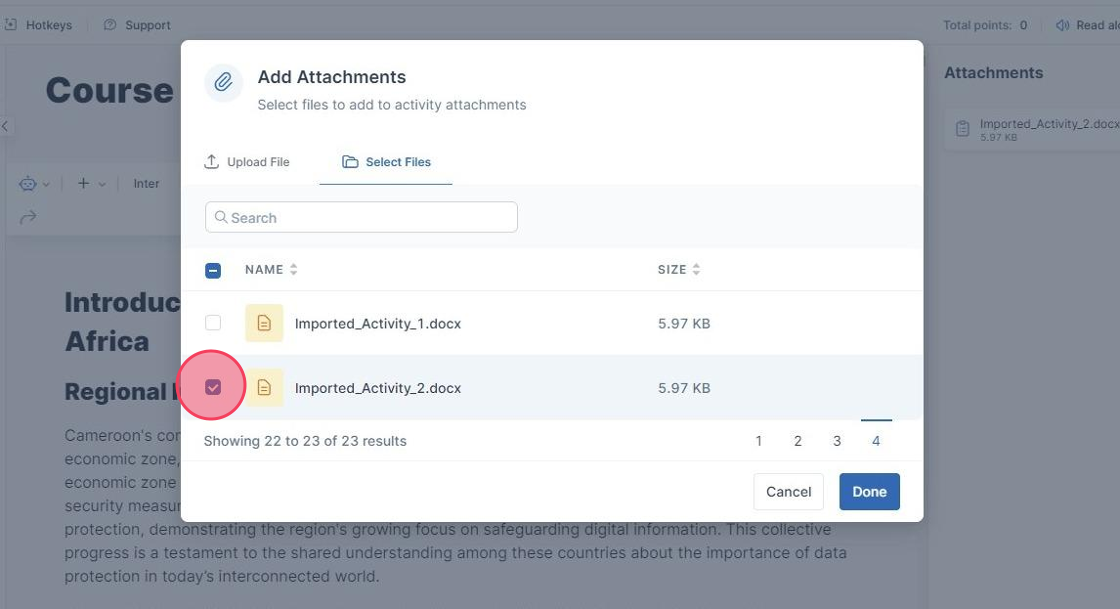
Task: Click the Cancel button
Action: tap(788, 492)
